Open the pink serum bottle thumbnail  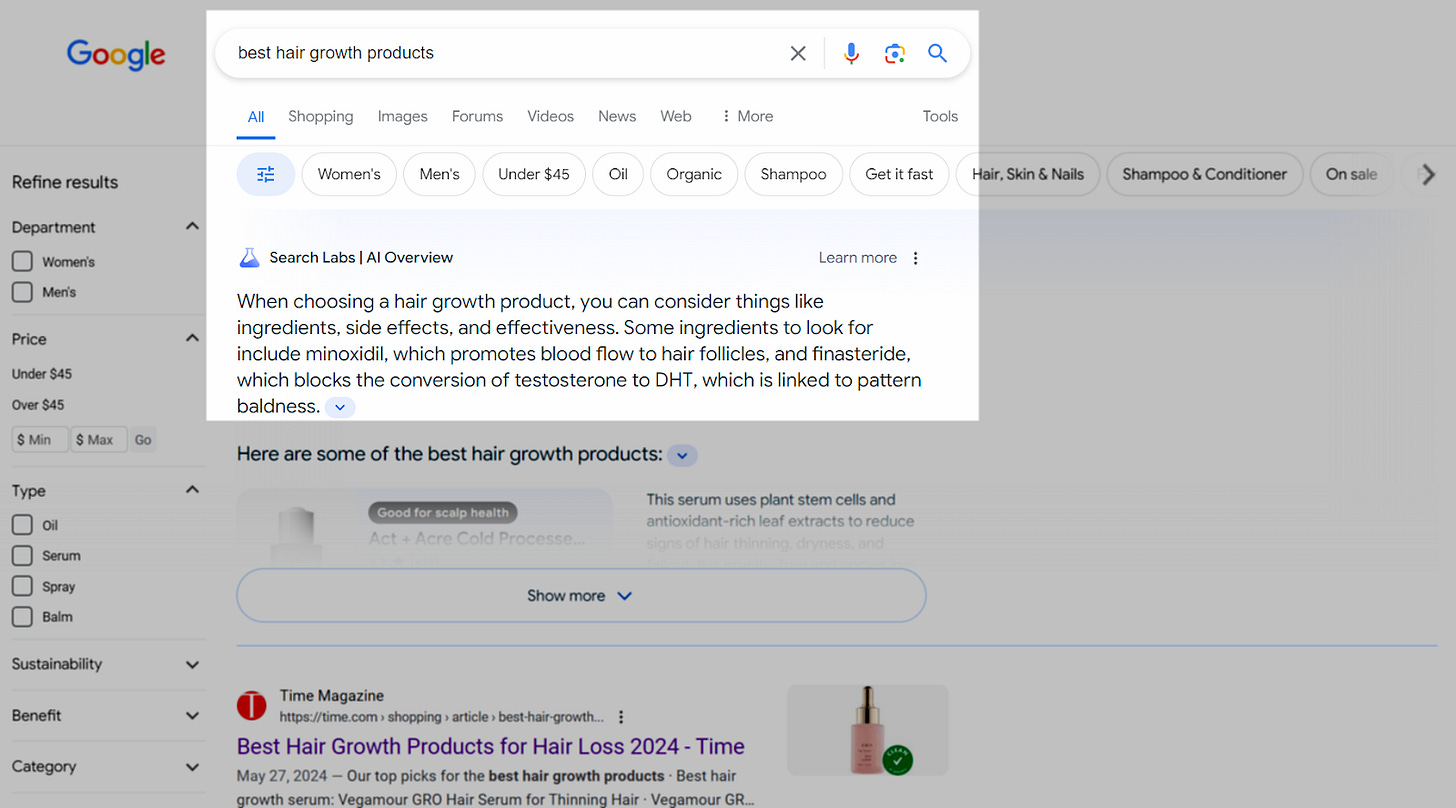868,730
